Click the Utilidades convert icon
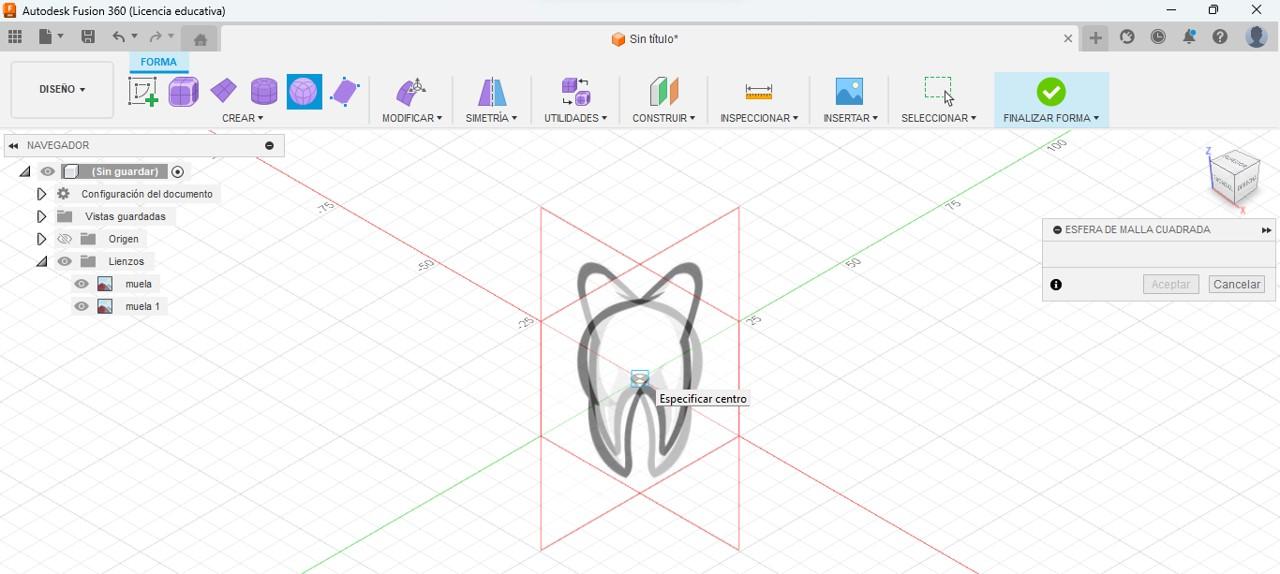The height and width of the screenshot is (574, 1280). (575, 92)
